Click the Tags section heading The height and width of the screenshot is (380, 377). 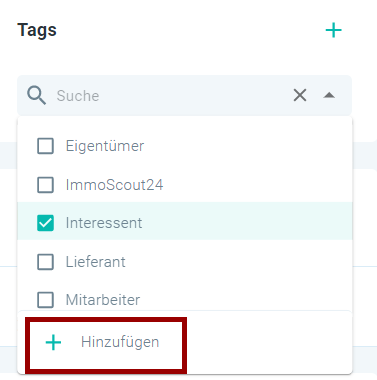[x=37, y=30]
